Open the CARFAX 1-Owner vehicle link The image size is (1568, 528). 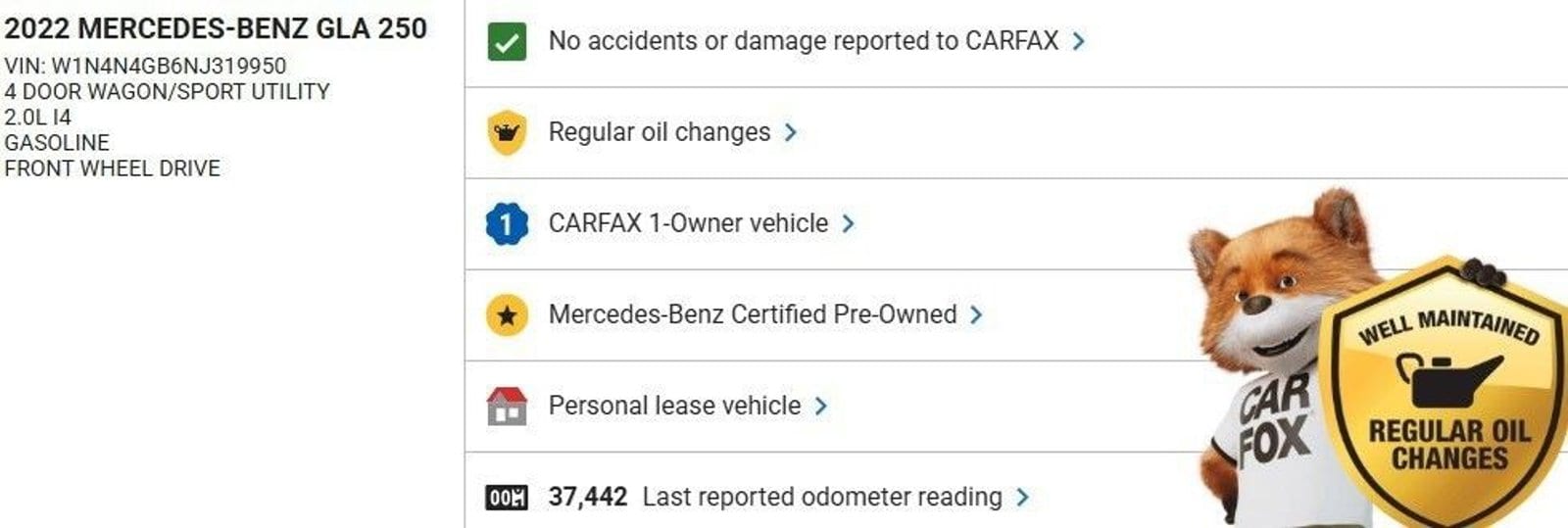pos(688,223)
